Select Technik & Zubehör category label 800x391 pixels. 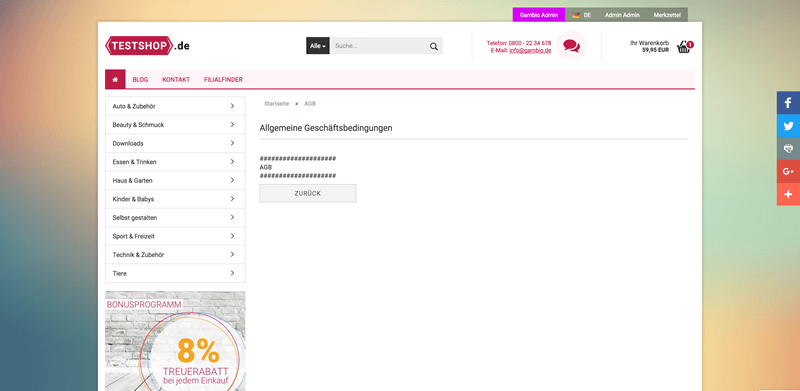(138, 255)
